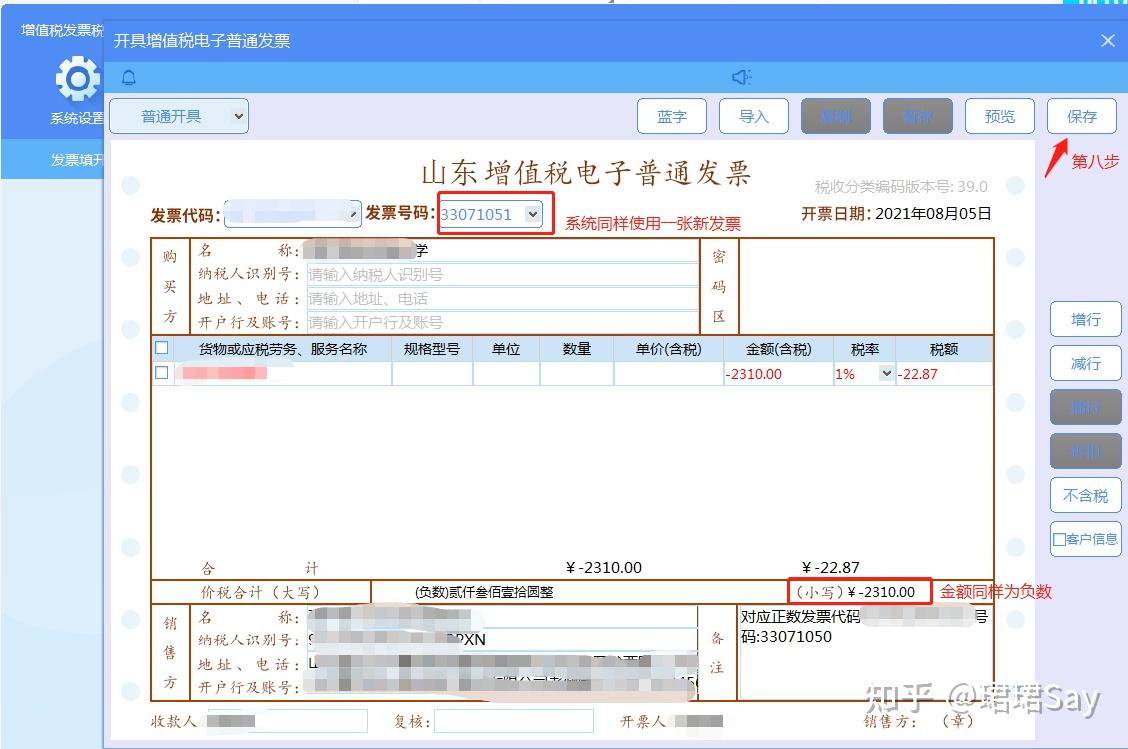Click 导入 to import invoice data
Viewport: 1128px width, 749px height.
pyautogui.click(x=754, y=115)
